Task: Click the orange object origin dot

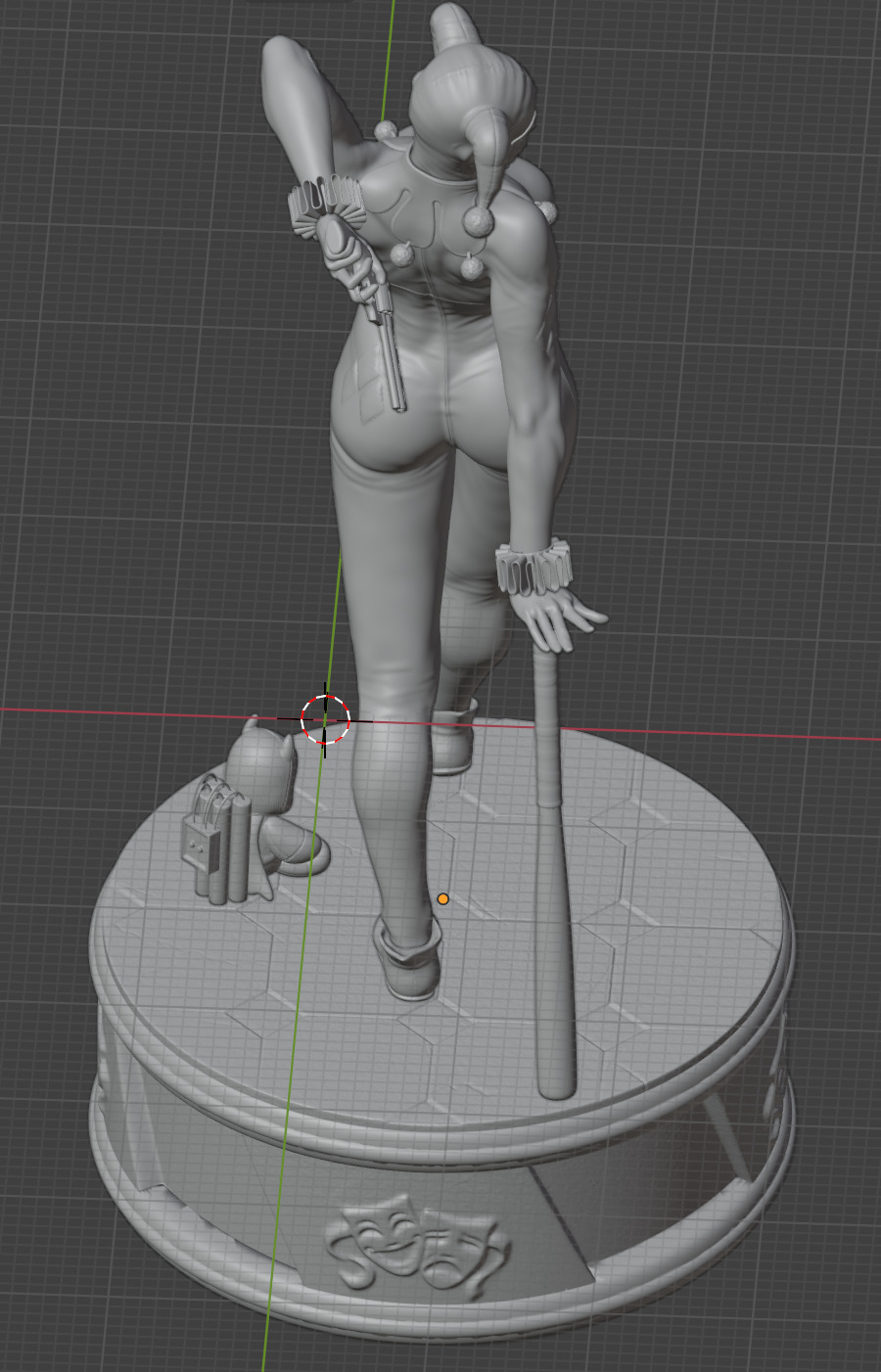Action: click(x=443, y=898)
